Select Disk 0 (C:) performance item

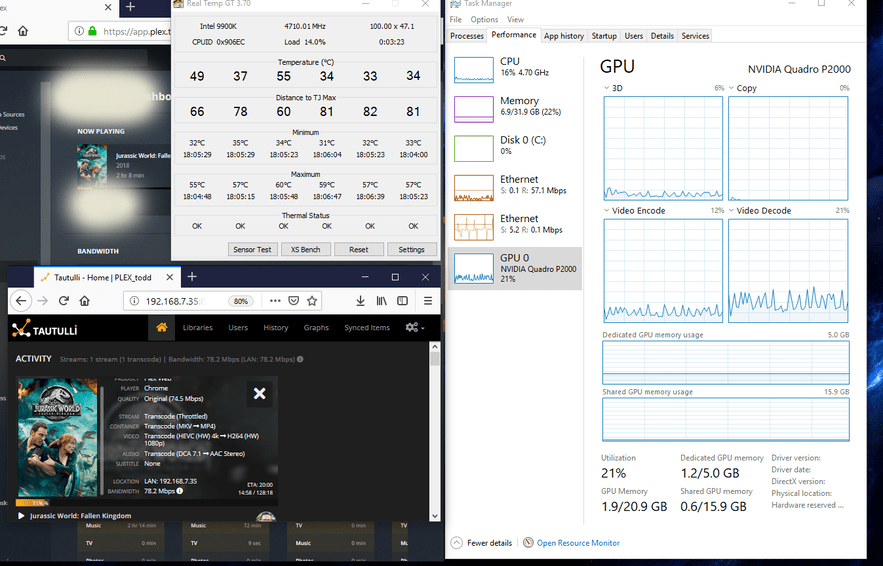[x=515, y=148]
